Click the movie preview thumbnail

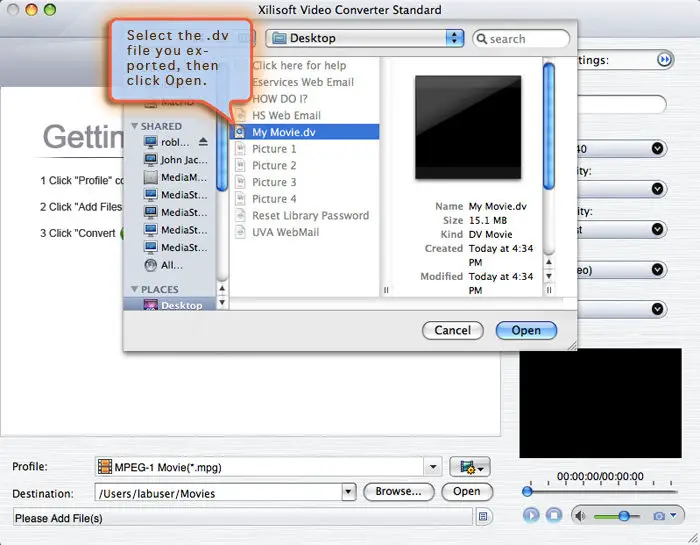pyautogui.click(x=468, y=128)
